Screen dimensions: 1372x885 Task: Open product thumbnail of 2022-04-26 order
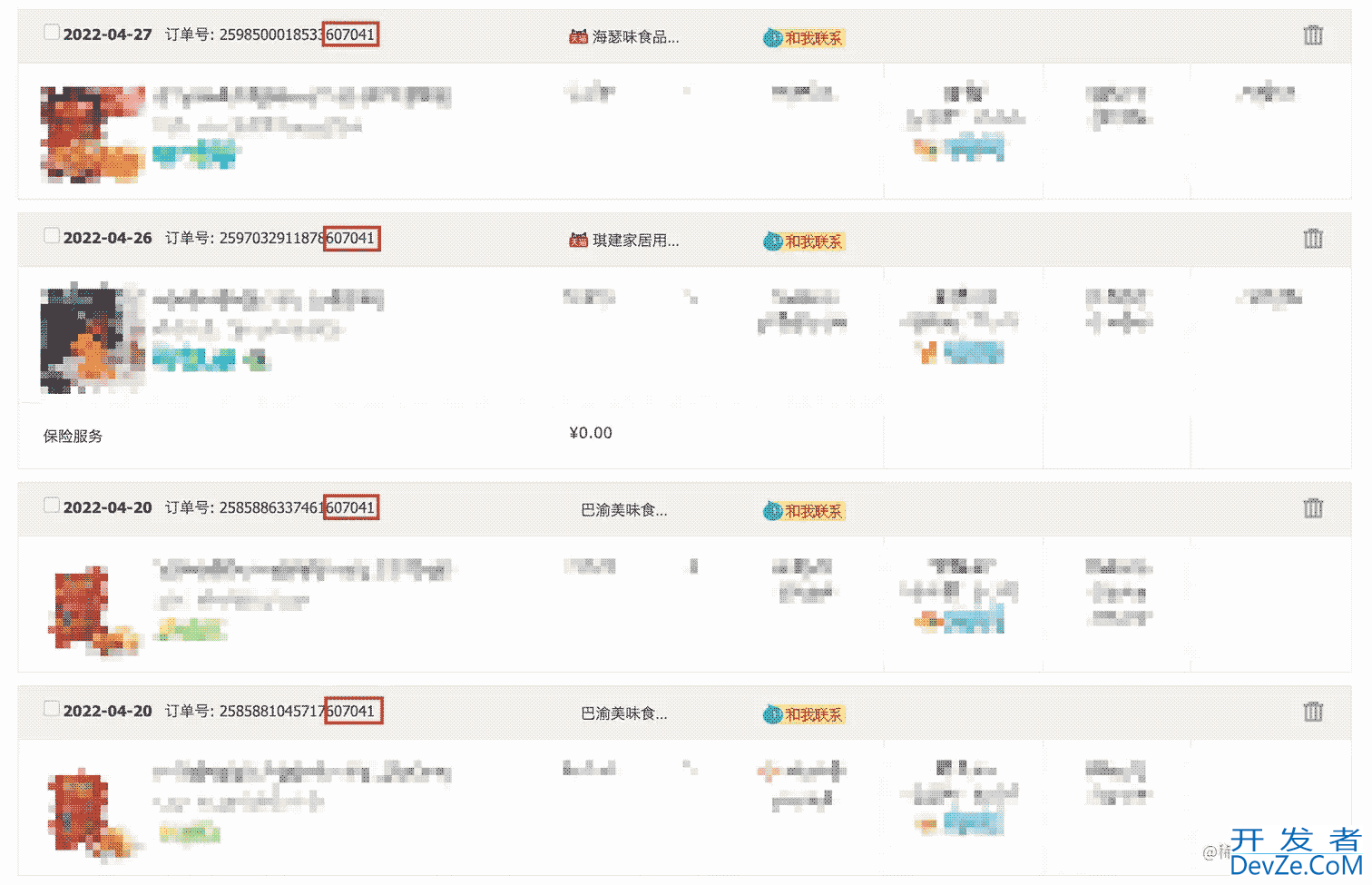coord(93,338)
